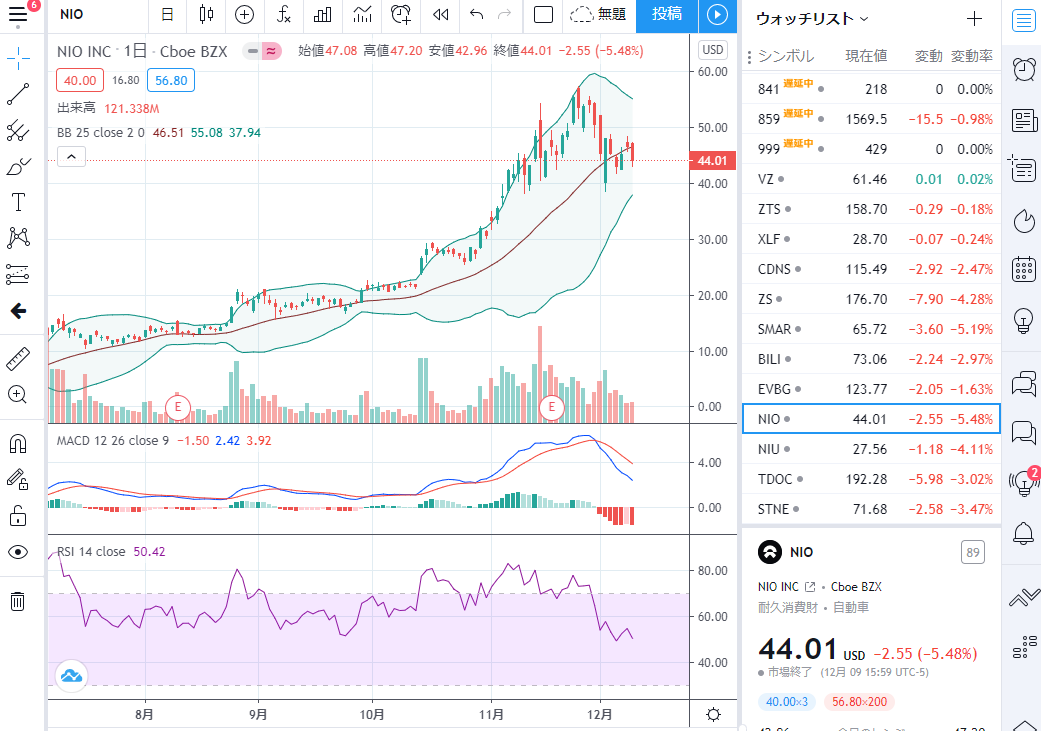Activate the zoom in tool
This screenshot has height=731, width=1041.
pyautogui.click(x=18, y=394)
